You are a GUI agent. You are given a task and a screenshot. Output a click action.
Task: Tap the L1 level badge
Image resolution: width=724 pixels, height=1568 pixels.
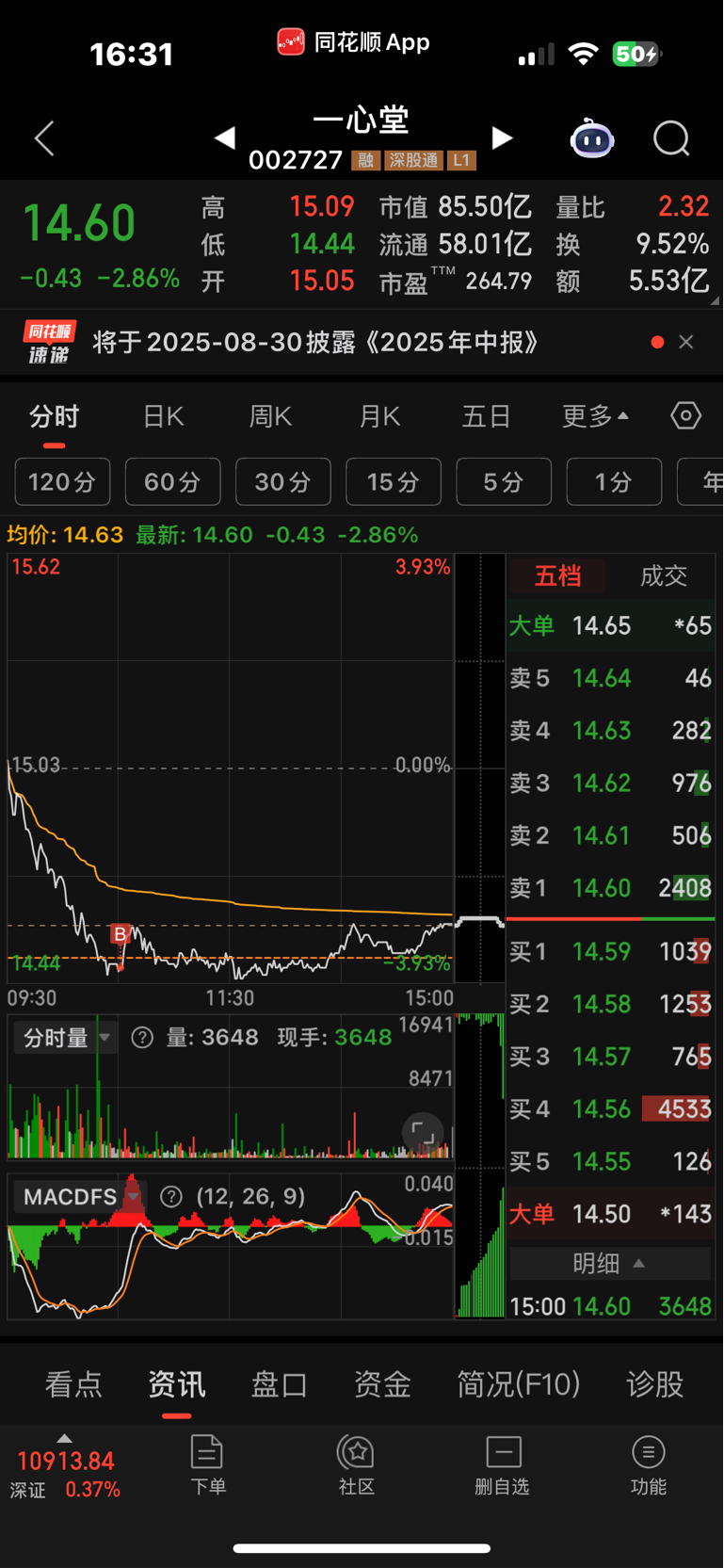coord(461,160)
